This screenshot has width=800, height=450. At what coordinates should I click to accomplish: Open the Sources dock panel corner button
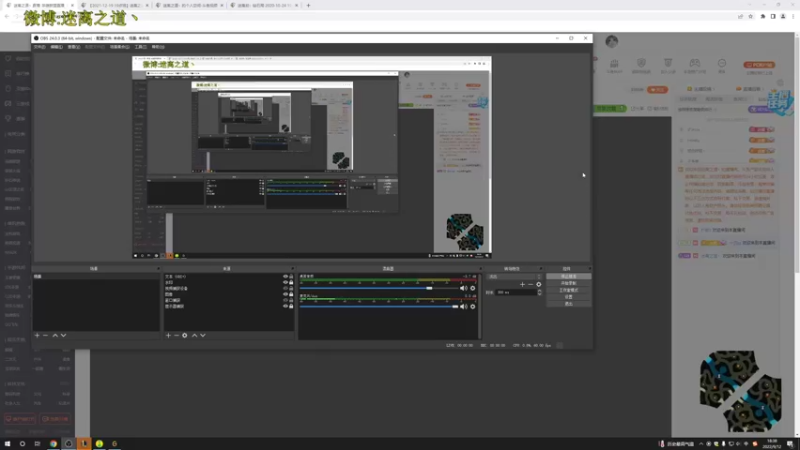292,268
